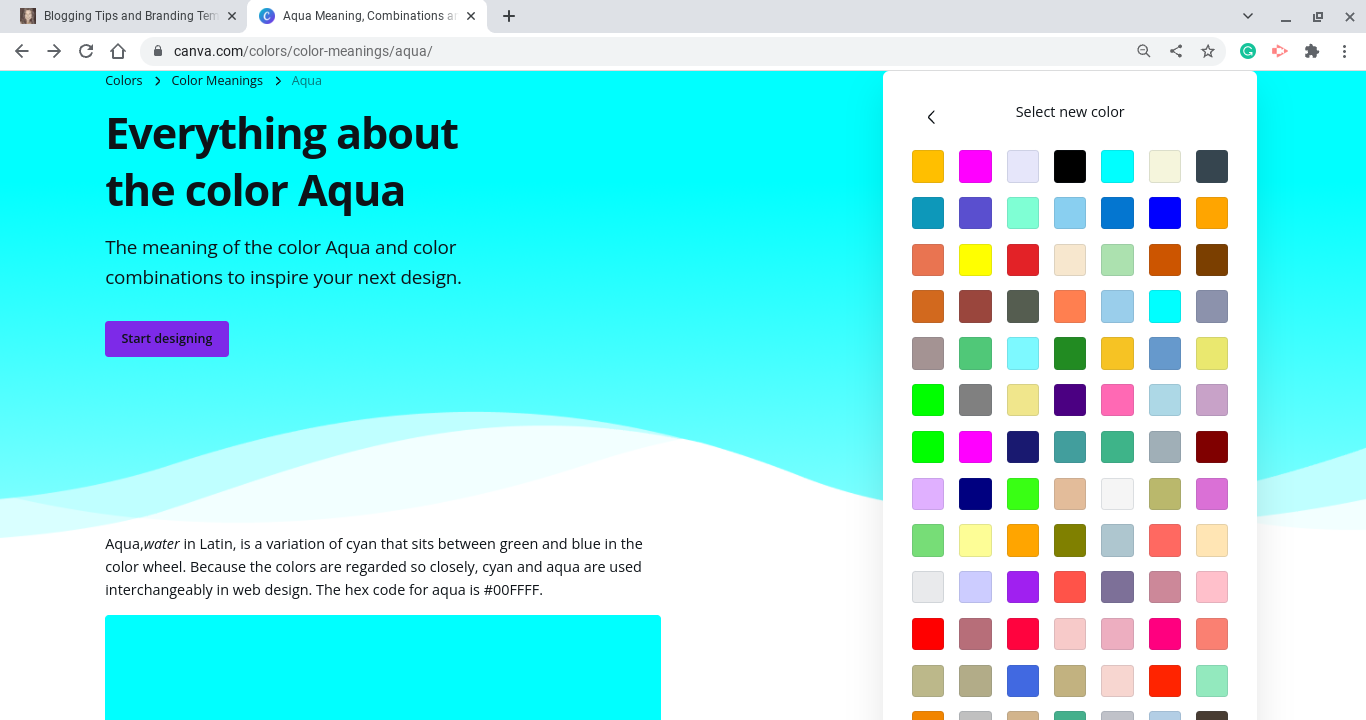This screenshot has height=720, width=1366.
Task: Choose the hot pink swatch next to indigo
Action: coord(1117,400)
